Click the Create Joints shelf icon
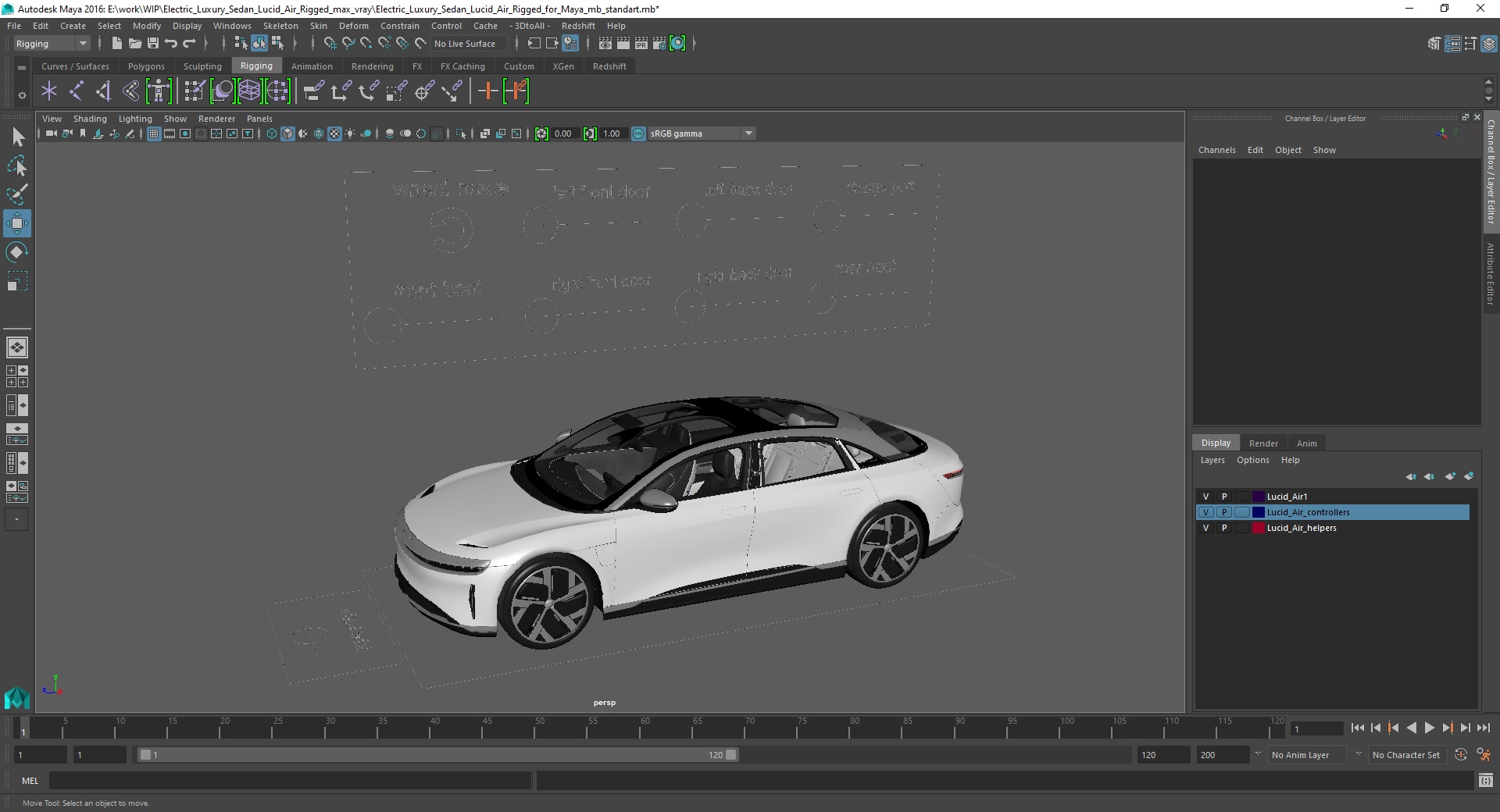Screen dimensions: 1500x812 click(77, 91)
